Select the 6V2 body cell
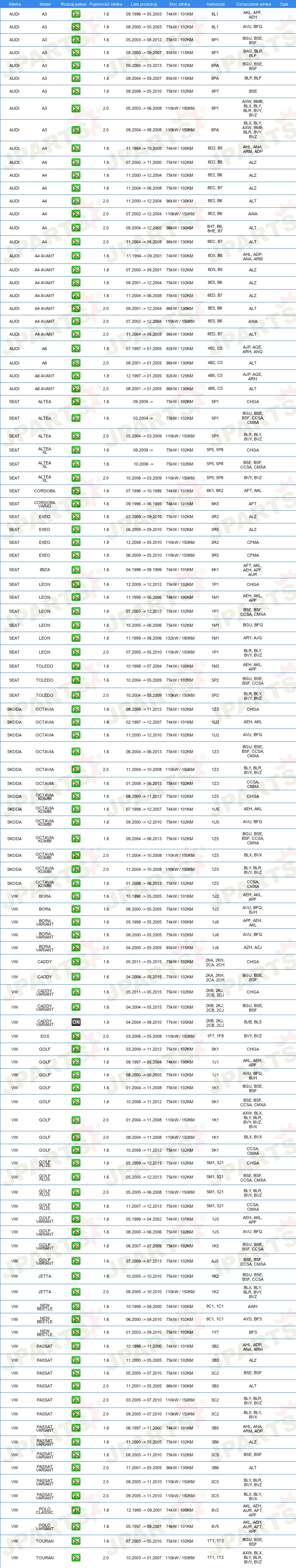Screen dimensions: 296x1568 (x=215, y=1510)
